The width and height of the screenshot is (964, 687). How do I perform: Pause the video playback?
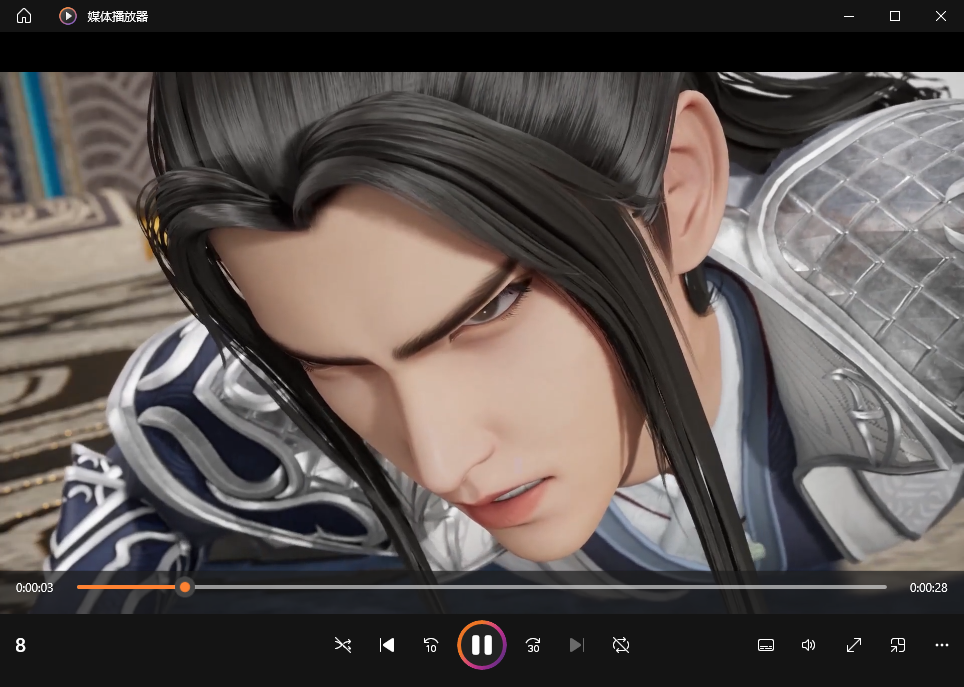(482, 645)
